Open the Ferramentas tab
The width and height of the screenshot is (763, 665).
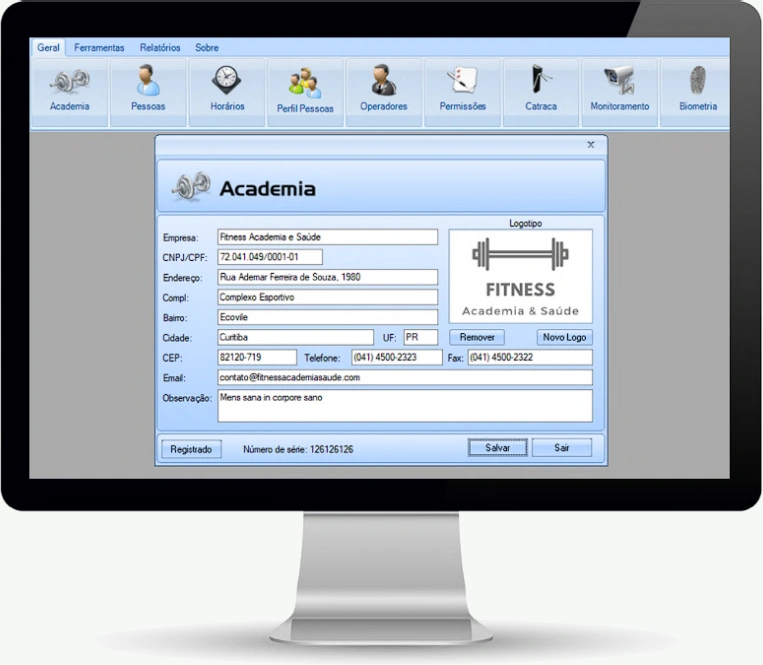click(99, 48)
